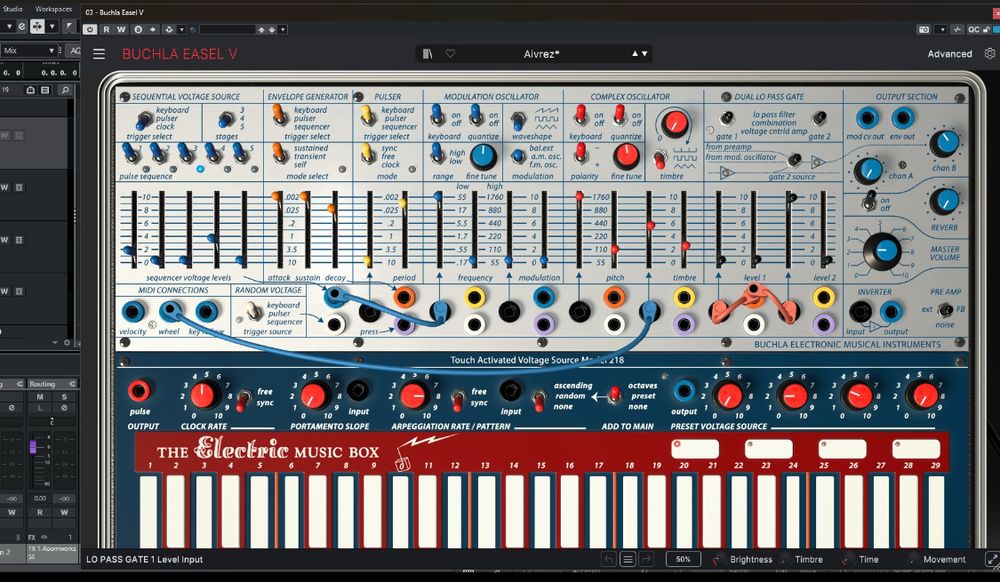The image size is (1000, 582).
Task: Click the purple mixer channel fader
Action: 33,447
